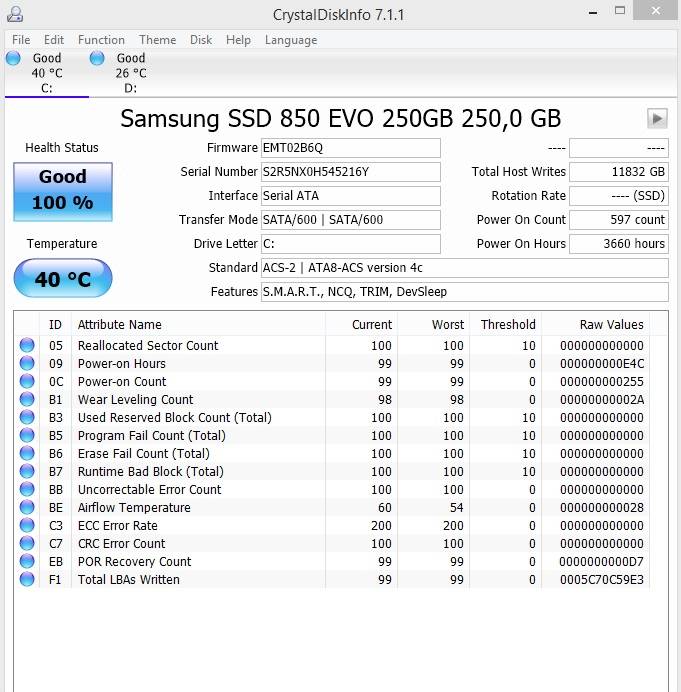
Task: Click status icon for Reallocated Sector Count
Action: pos(27,345)
